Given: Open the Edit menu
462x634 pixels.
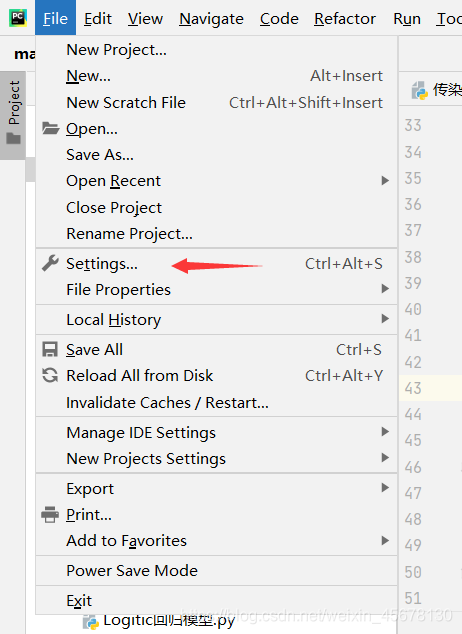Looking at the screenshot, I should point(98,19).
